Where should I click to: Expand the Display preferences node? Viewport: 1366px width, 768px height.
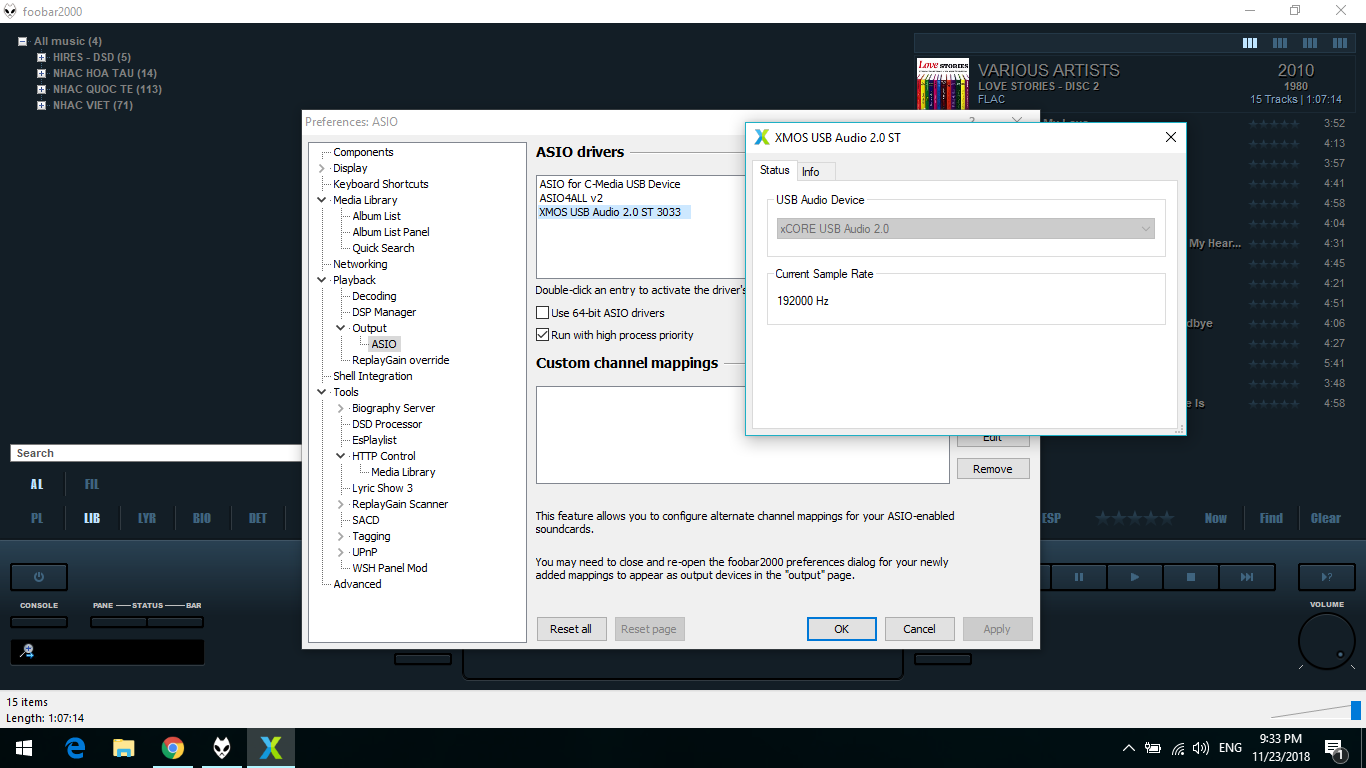coord(321,168)
